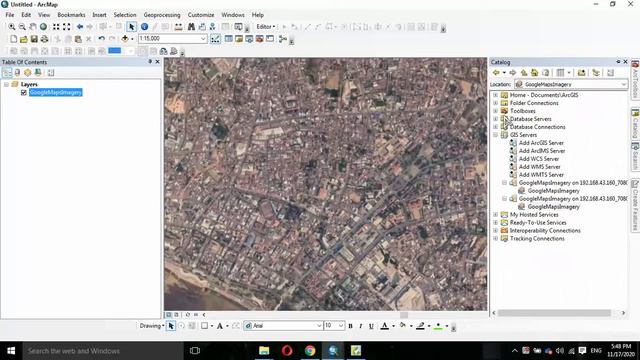Expand the Toolboxes node
Screen dimensions: 640x360
tap(496, 111)
